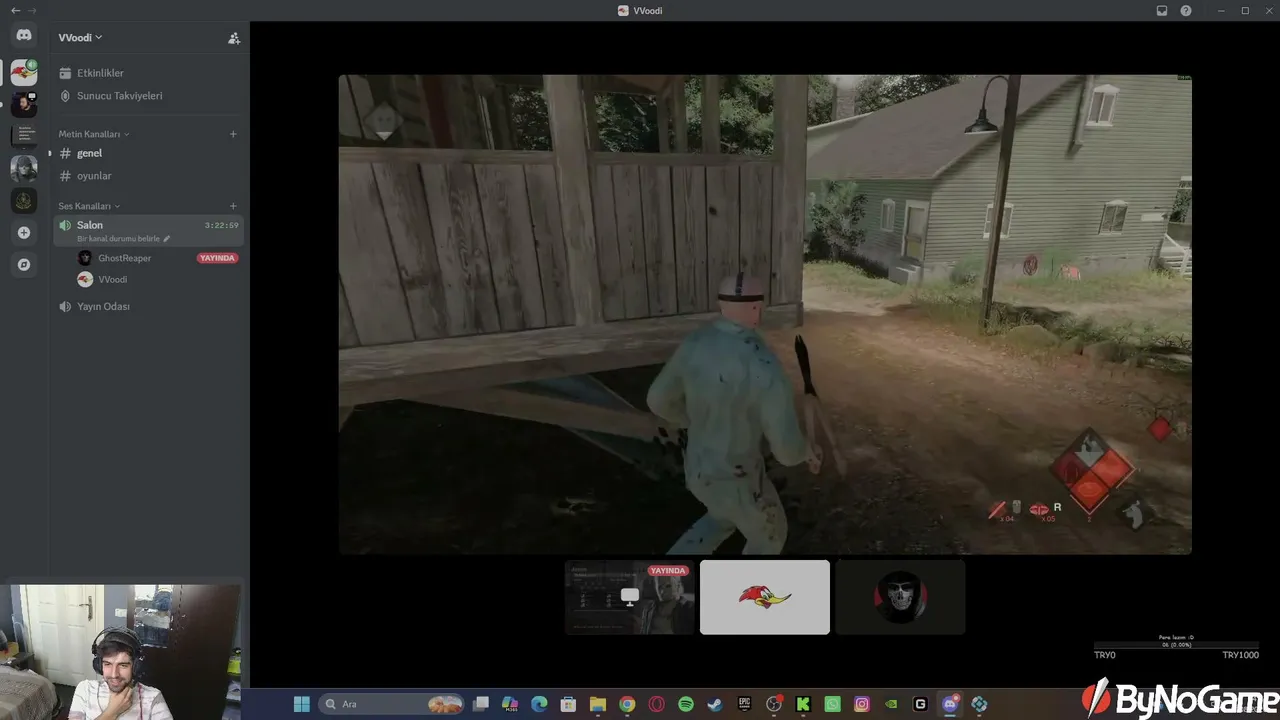Open Microsoft Store from the taskbar
The width and height of the screenshot is (1280, 720).
pyautogui.click(x=569, y=704)
